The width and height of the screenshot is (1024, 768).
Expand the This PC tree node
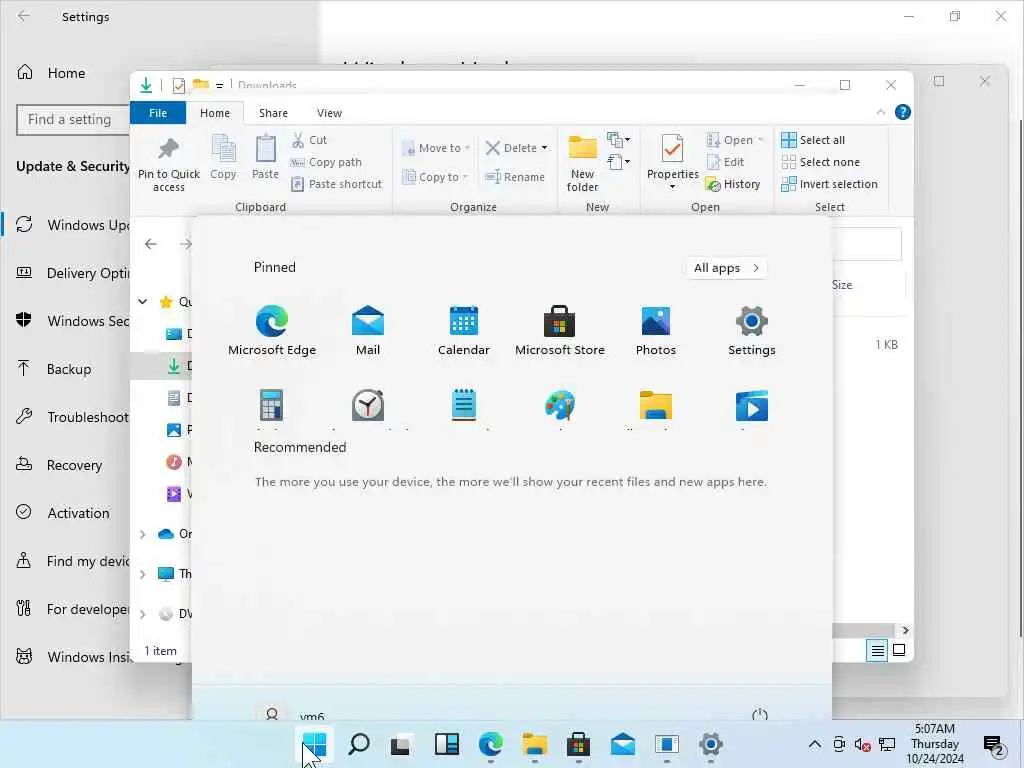click(x=142, y=574)
